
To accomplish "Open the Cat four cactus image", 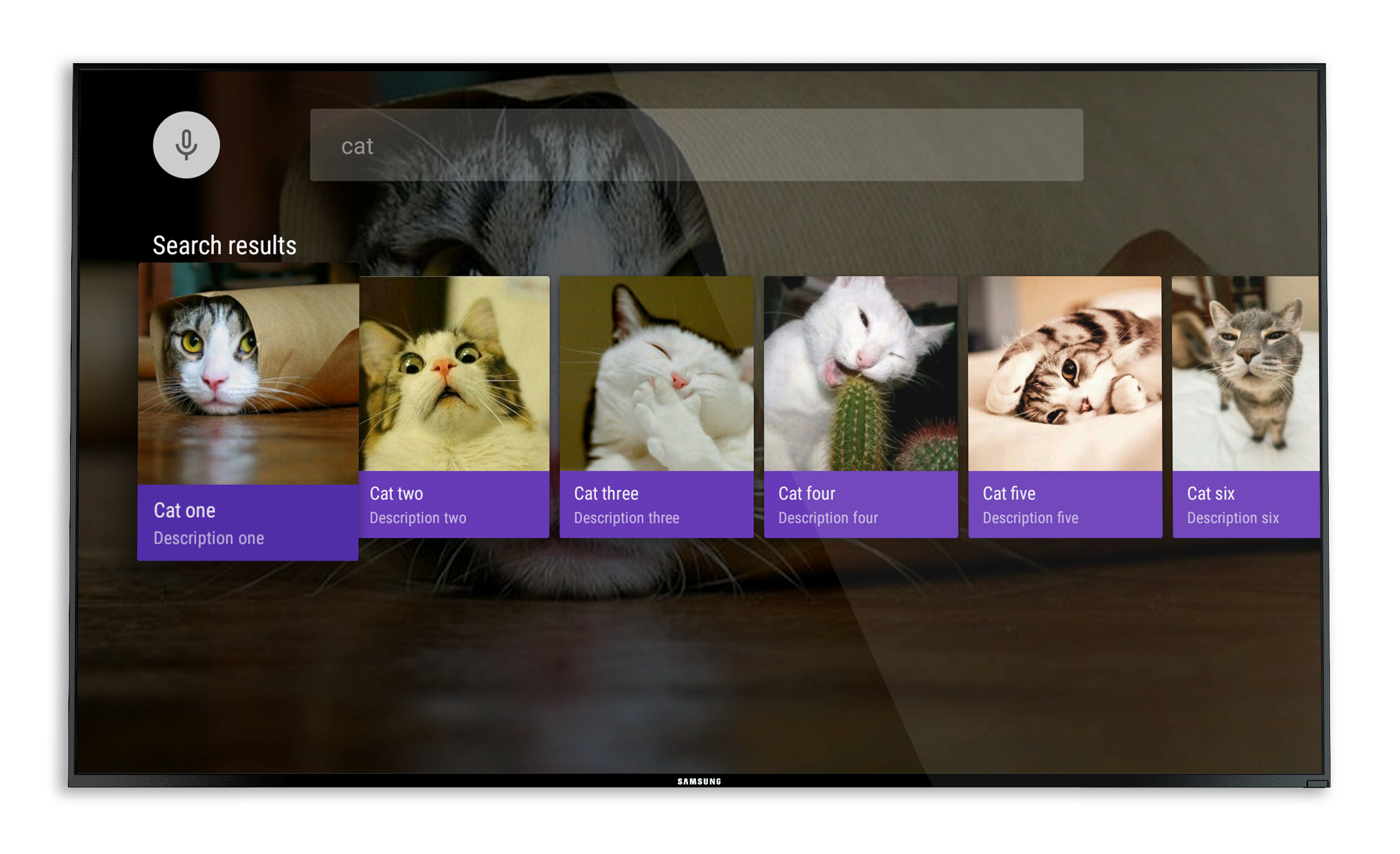I will click(x=861, y=373).
